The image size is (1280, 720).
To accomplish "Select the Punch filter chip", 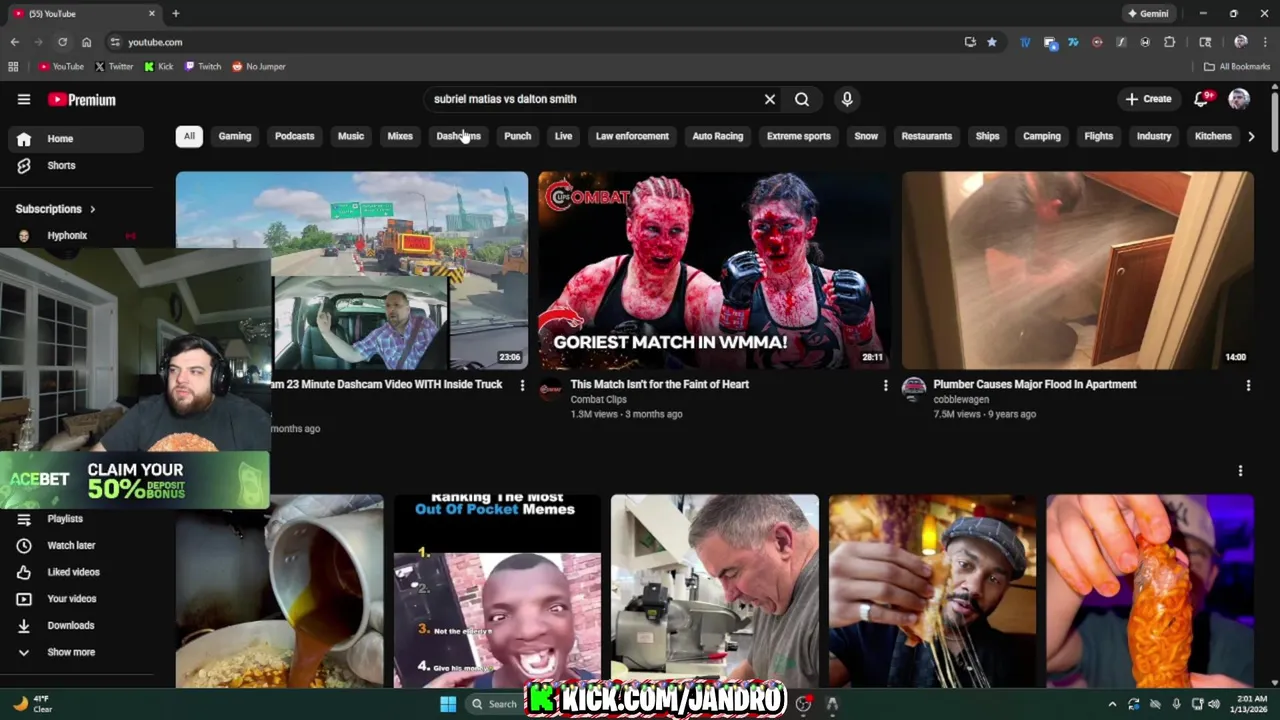I will (x=517, y=136).
